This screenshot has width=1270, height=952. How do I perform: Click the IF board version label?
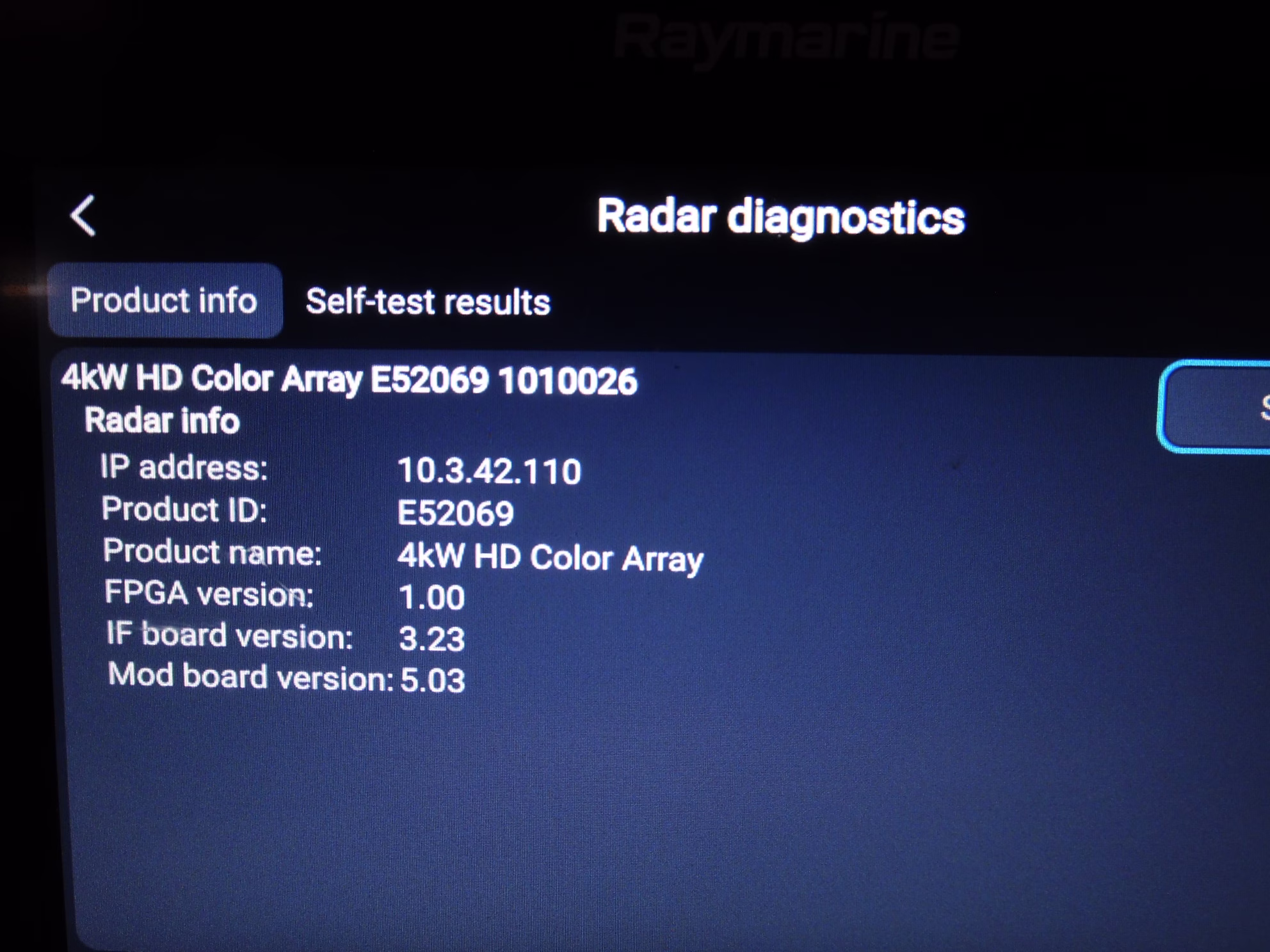(230, 635)
